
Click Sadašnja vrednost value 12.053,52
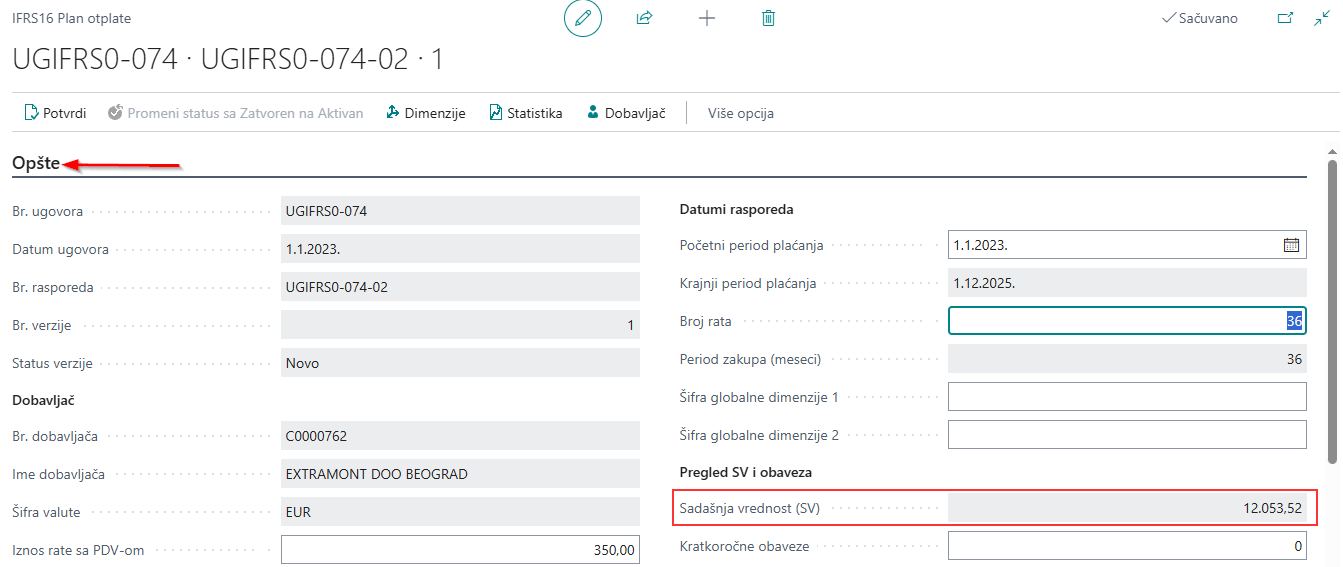click(1127, 508)
